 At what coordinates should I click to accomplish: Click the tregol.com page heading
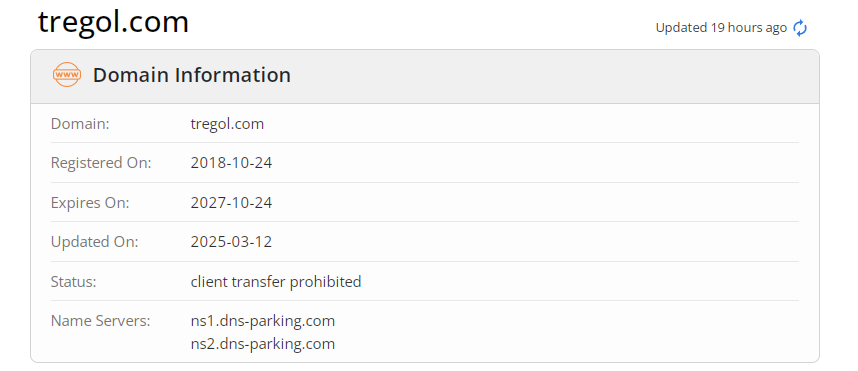[x=113, y=22]
